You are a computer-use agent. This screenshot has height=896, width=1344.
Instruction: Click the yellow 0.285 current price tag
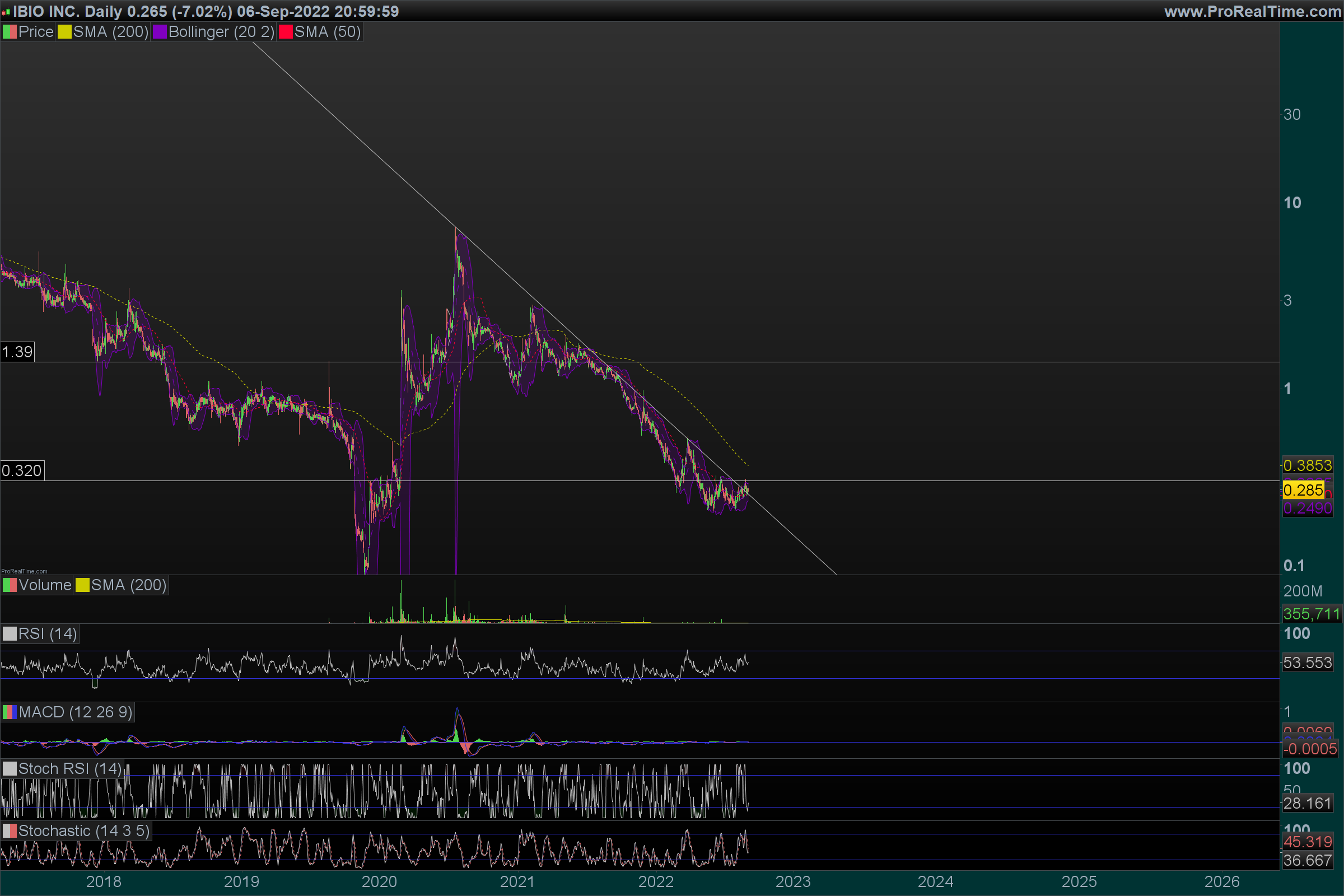(x=1303, y=491)
